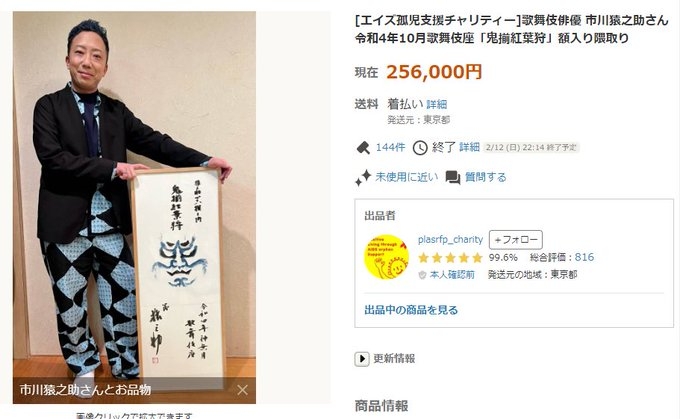Click the bid gavel icon
The width and height of the screenshot is (680, 419).
point(363,148)
